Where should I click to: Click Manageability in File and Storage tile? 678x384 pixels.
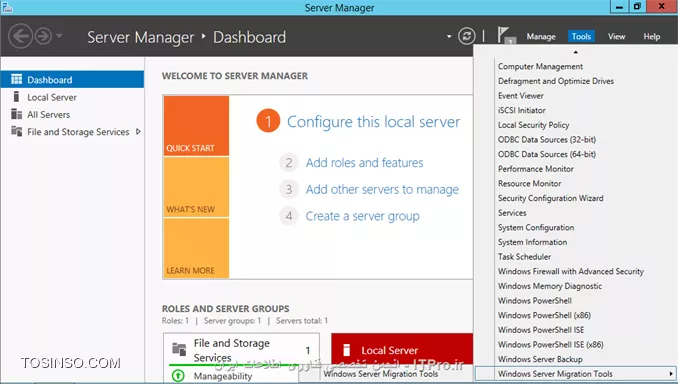pyautogui.click(x=223, y=376)
